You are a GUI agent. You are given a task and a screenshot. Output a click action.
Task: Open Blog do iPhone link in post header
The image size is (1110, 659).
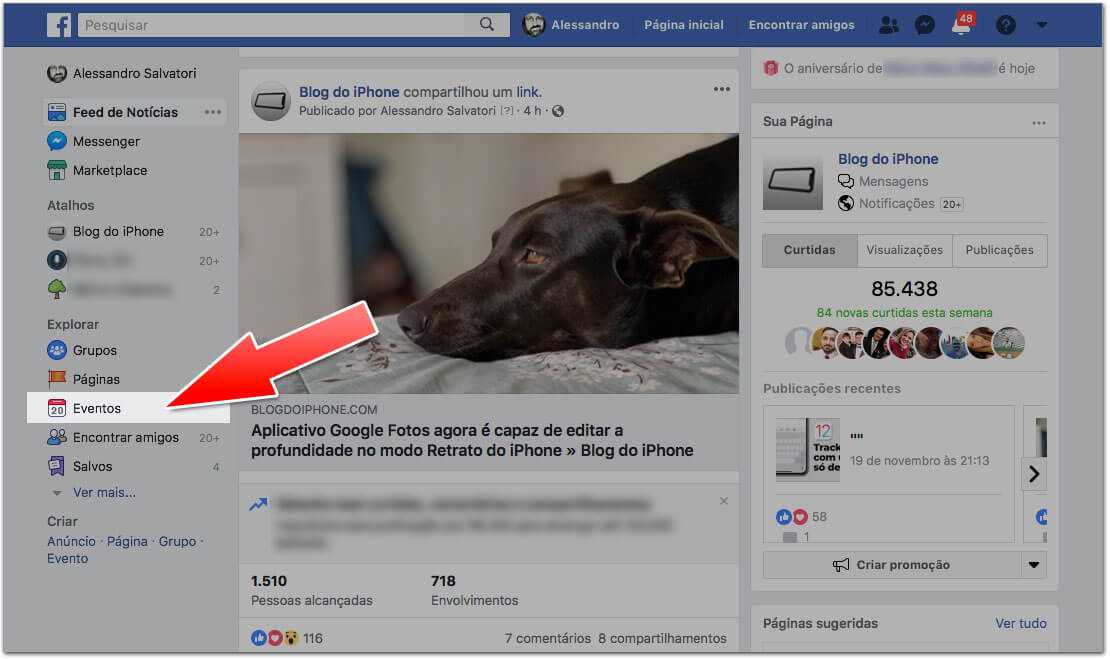349,91
